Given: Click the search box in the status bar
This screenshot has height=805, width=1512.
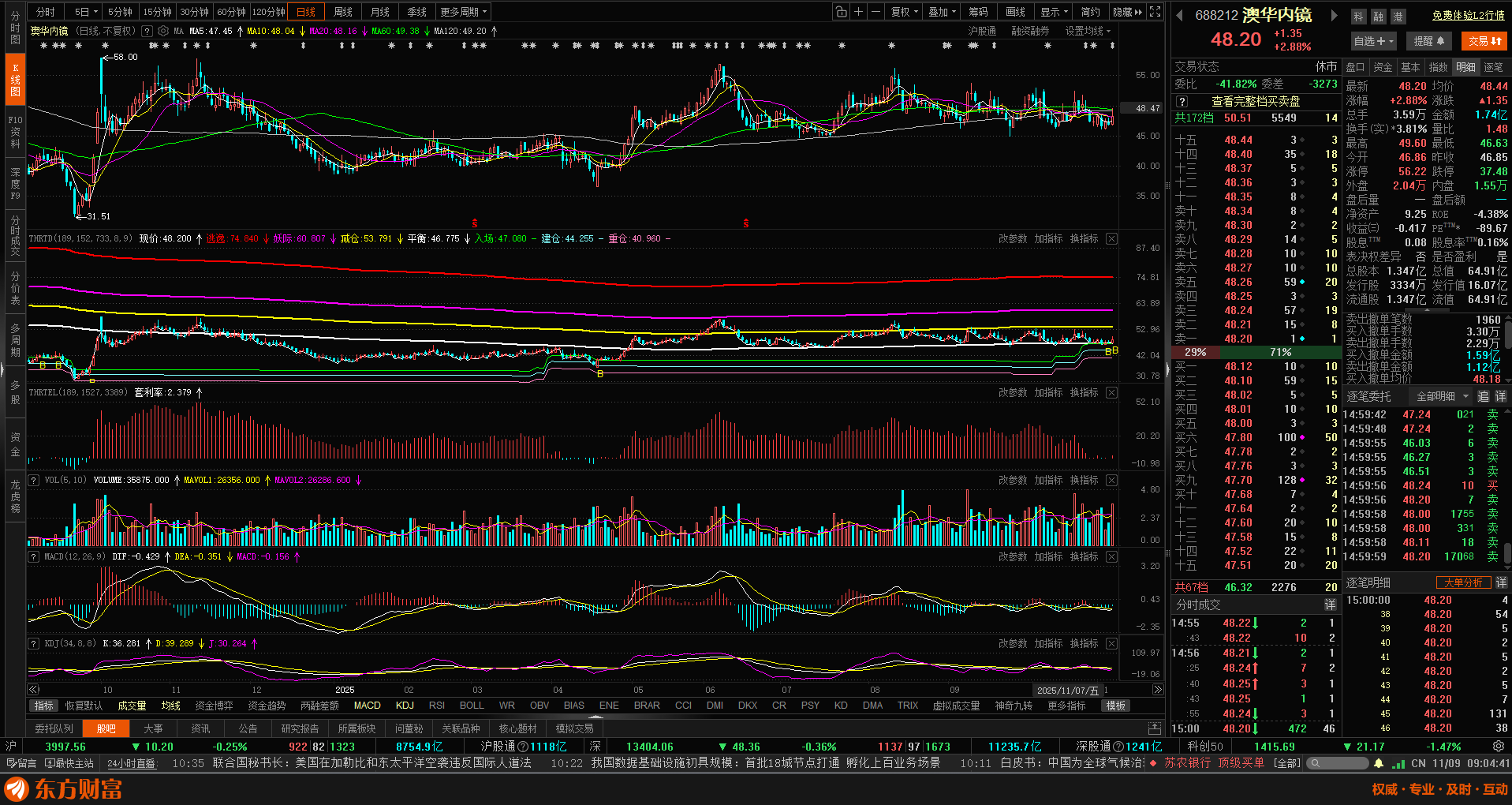Looking at the screenshot, I should coord(1337,763).
